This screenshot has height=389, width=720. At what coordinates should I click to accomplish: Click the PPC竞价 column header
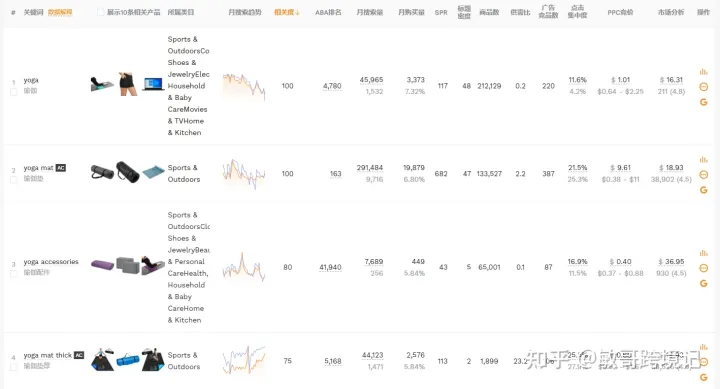(620, 12)
